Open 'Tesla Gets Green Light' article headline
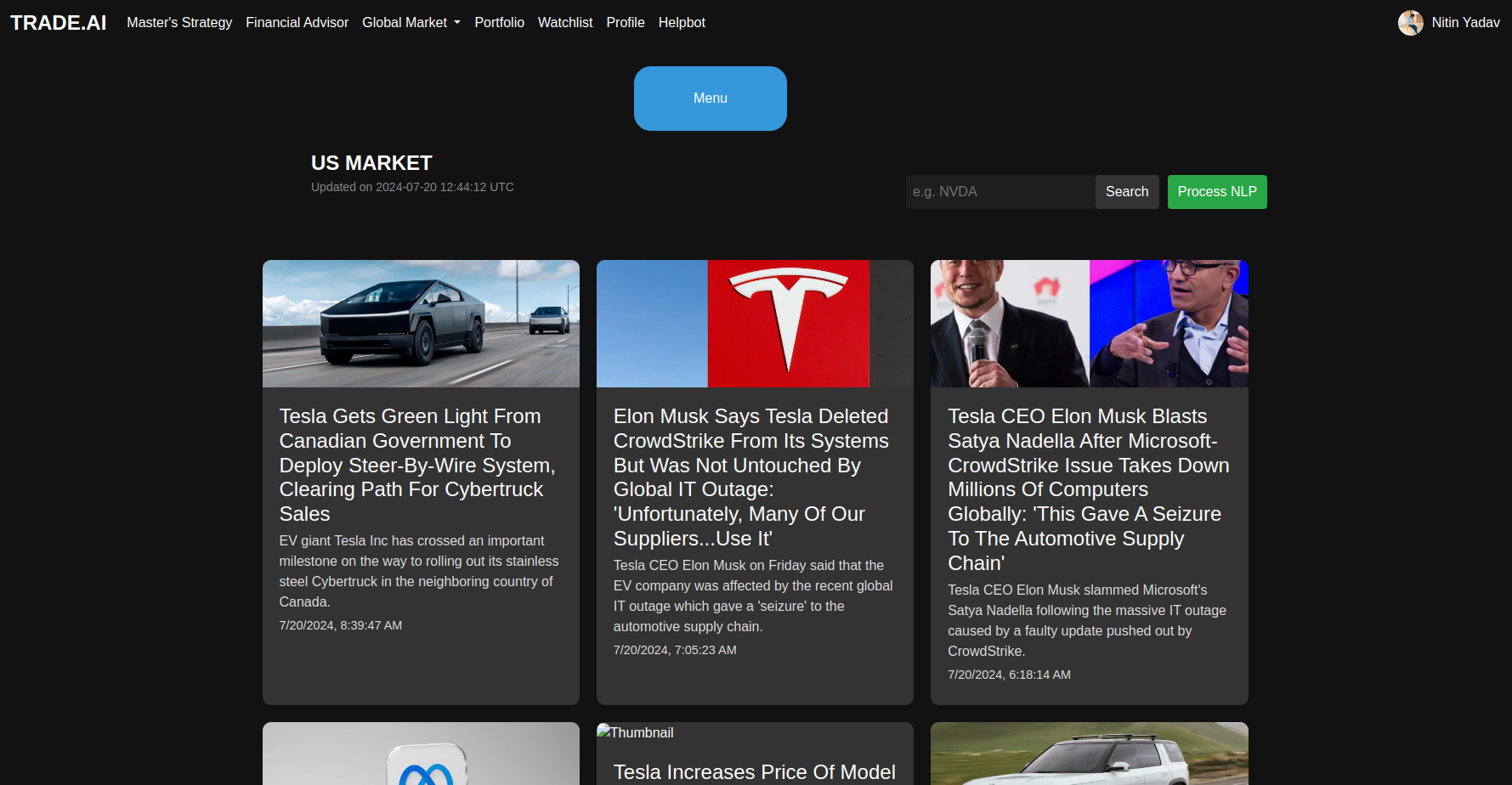This screenshot has height=785, width=1512. point(417,465)
